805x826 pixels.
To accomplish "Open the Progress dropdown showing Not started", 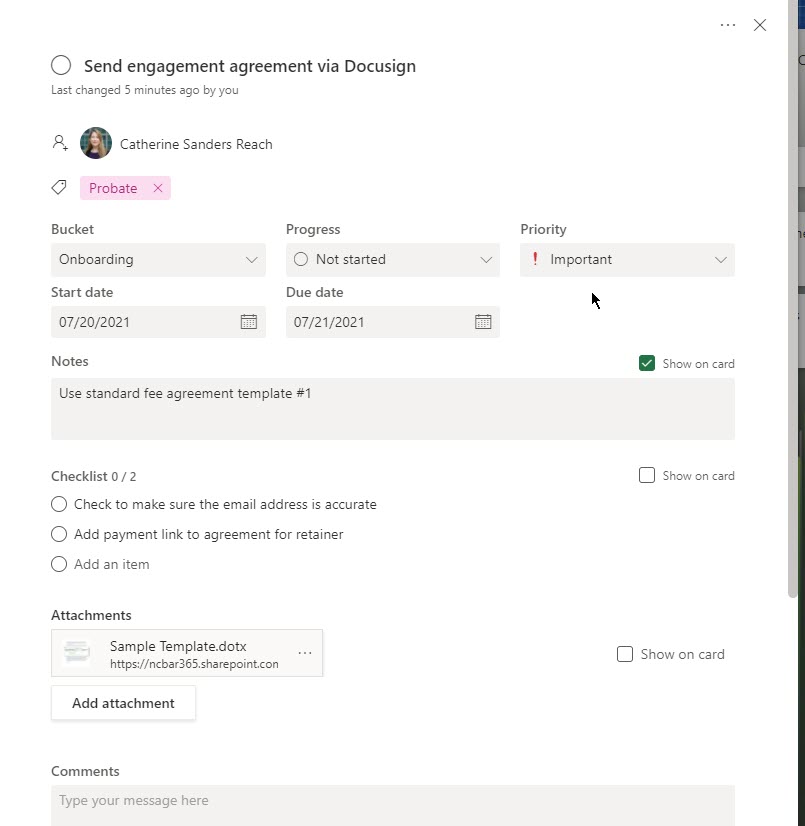I will 392,259.
